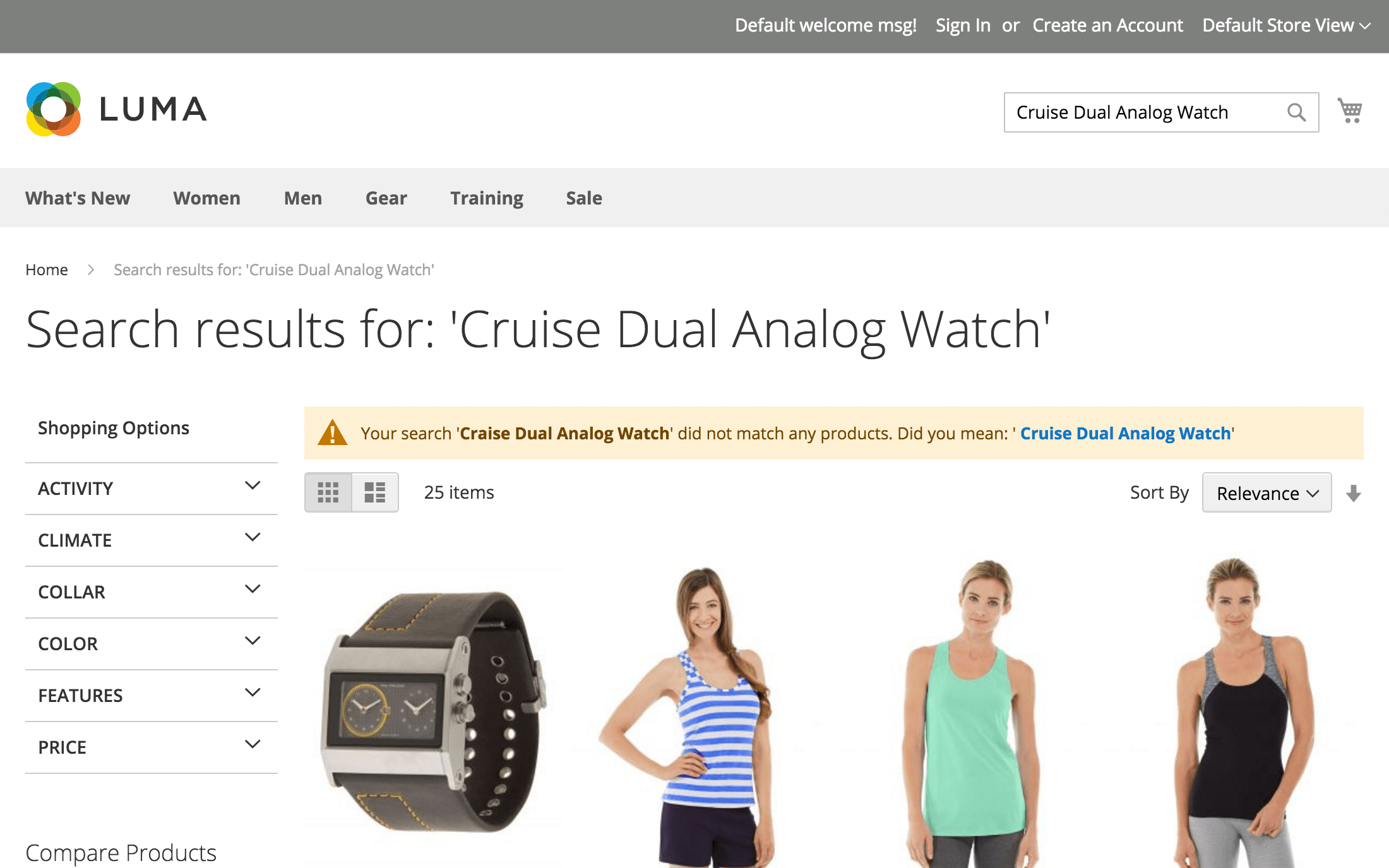
Task: Click the suggested Cruise Dual Analog Watch link
Action: pyautogui.click(x=1126, y=434)
